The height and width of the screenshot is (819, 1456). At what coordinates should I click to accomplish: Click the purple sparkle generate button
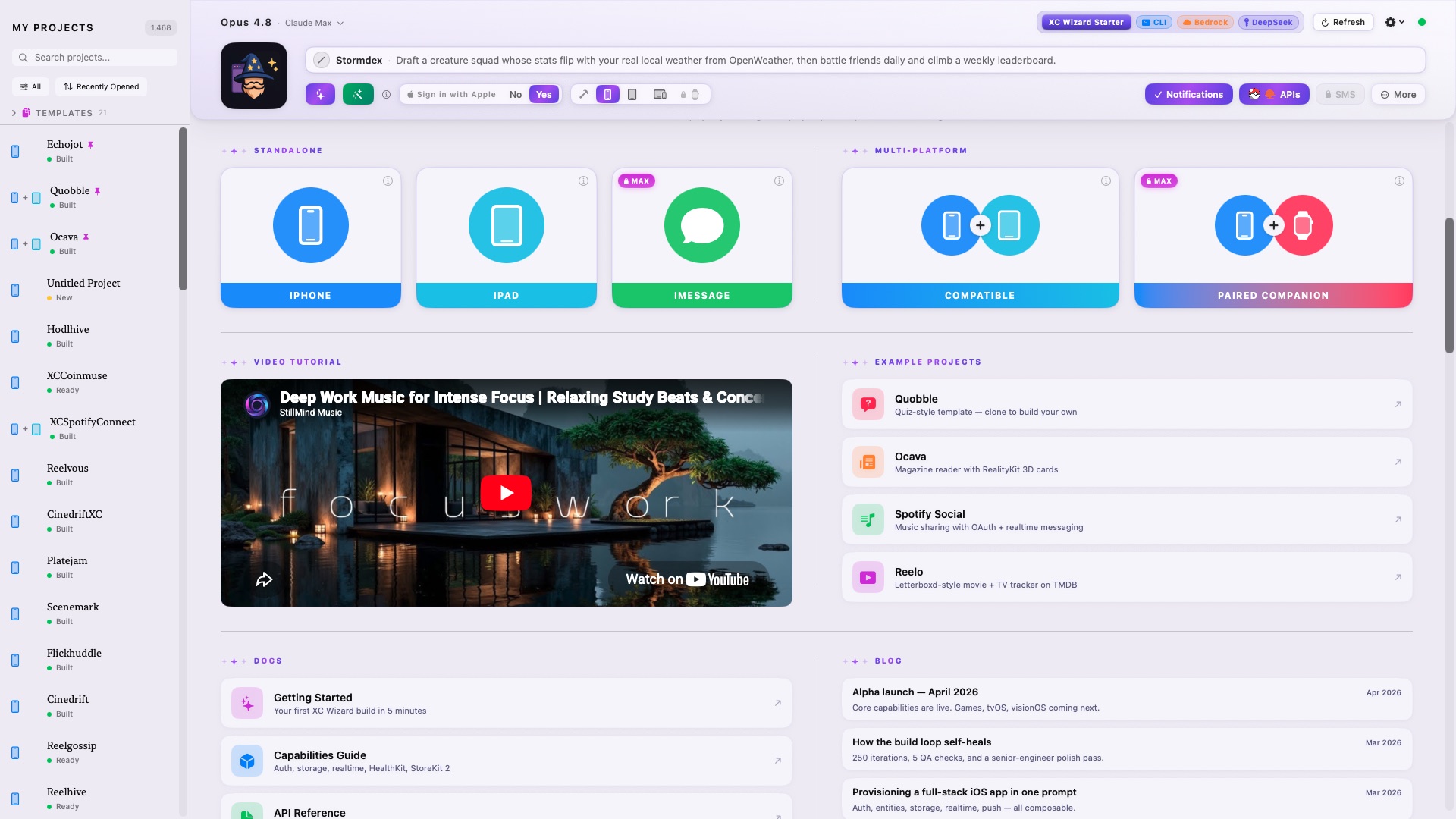tap(320, 94)
